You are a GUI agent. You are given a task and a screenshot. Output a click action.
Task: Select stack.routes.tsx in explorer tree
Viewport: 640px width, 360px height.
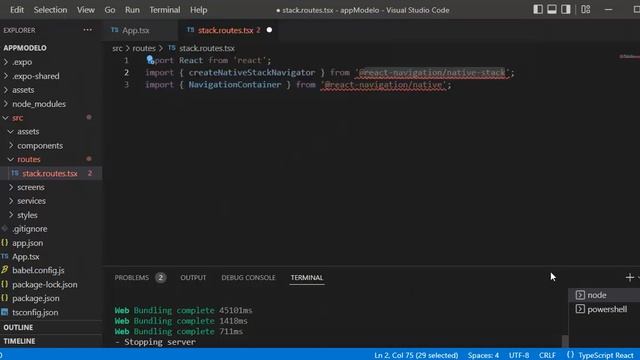(50, 173)
